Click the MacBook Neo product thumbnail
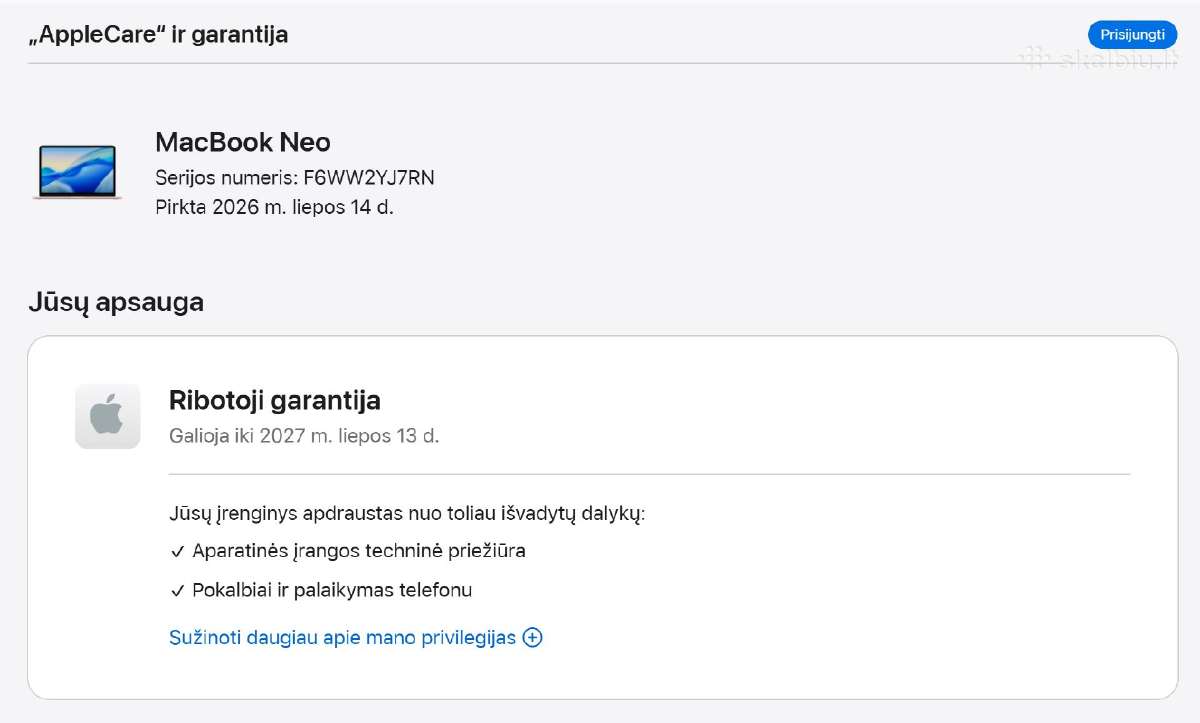 coord(77,171)
